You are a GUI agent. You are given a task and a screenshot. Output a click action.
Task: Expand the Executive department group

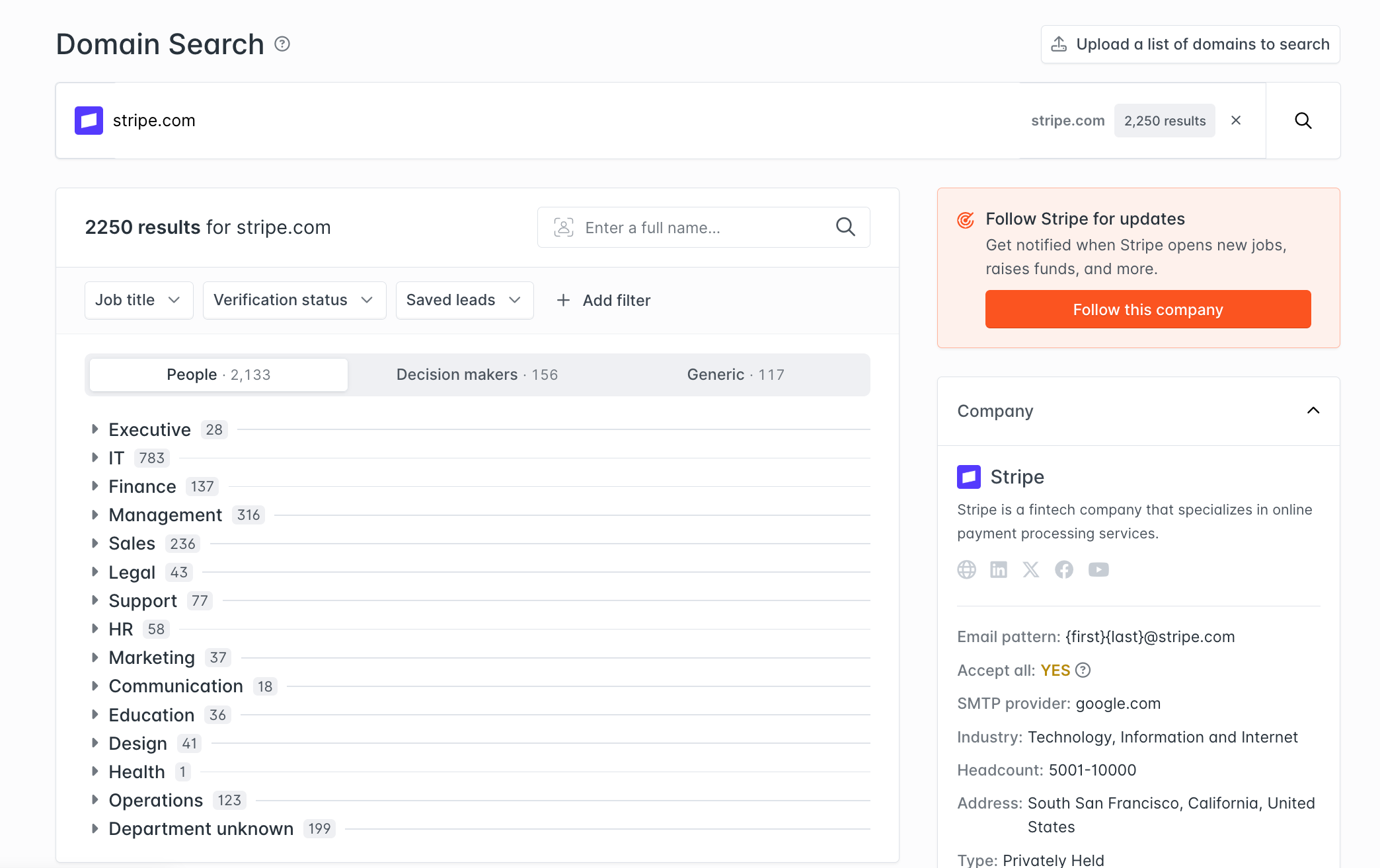pos(95,429)
